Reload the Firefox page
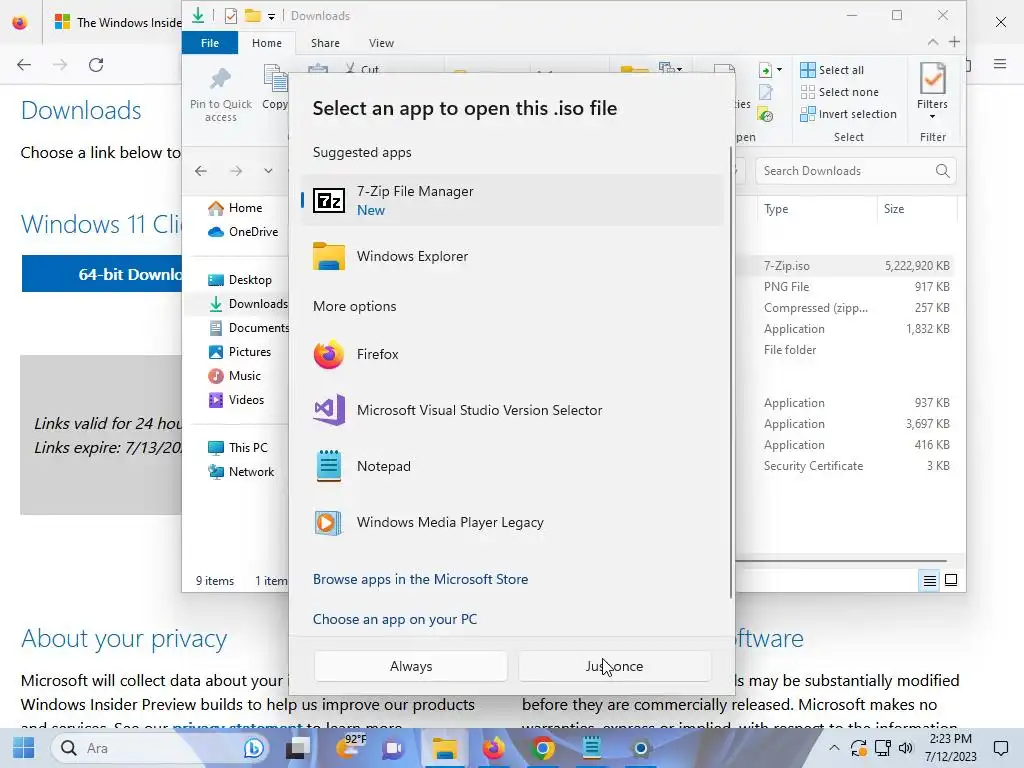 pyautogui.click(x=96, y=65)
